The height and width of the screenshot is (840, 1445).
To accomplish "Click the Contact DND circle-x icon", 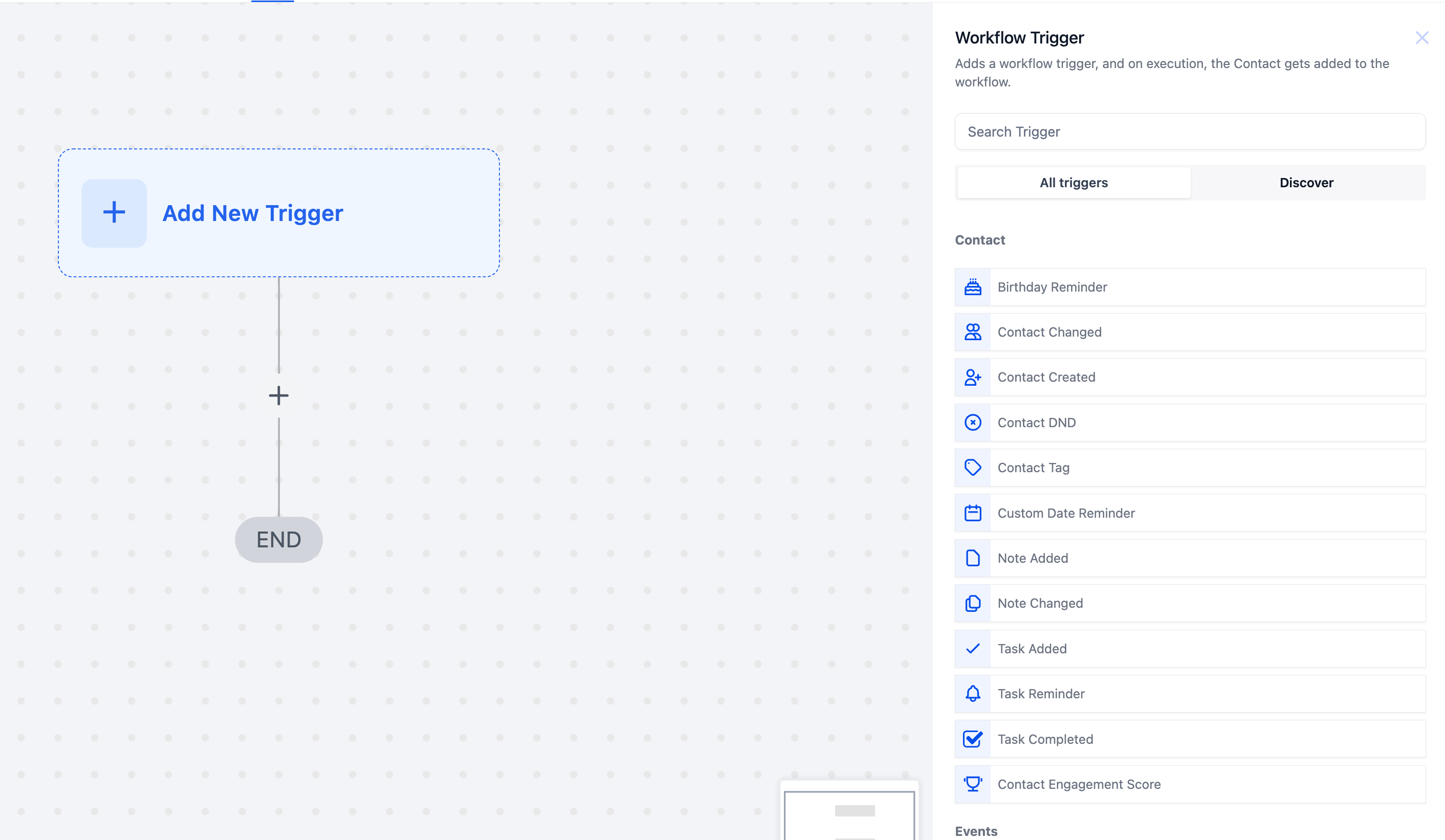I will pyautogui.click(x=973, y=423).
